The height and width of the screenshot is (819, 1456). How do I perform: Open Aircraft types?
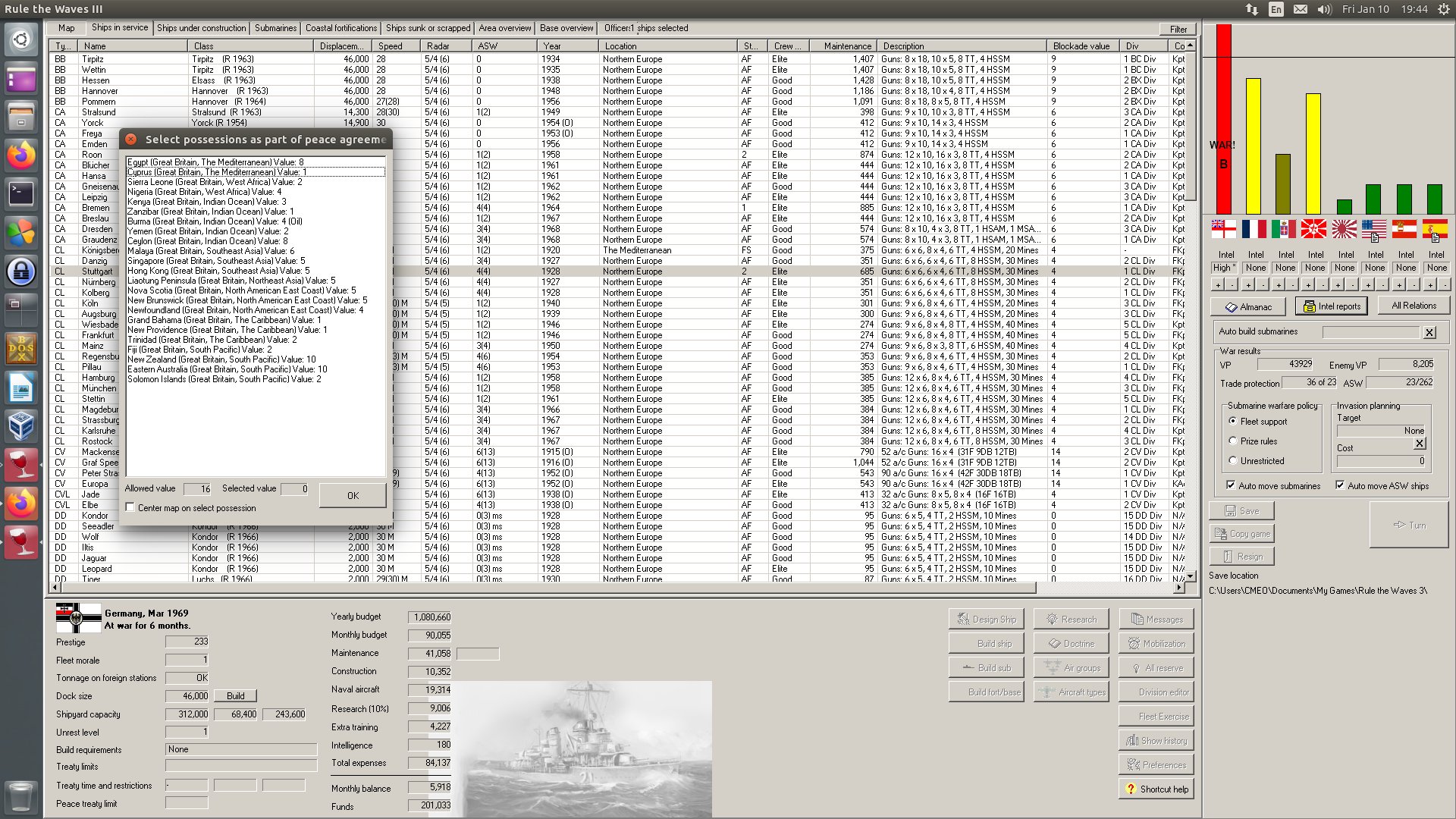(1071, 692)
